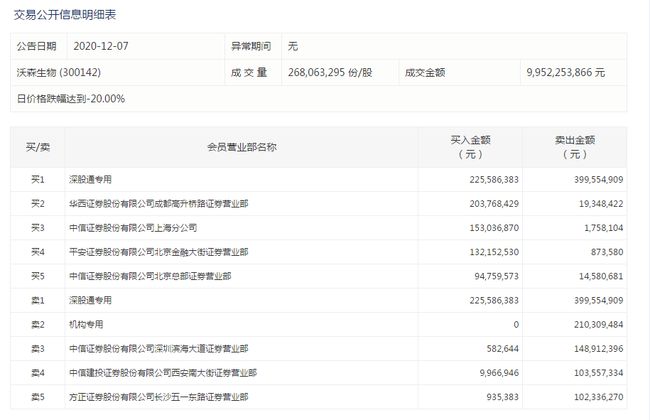650x420 pixels.
Task: Click the 买/卖 column header
Action: 38,147
